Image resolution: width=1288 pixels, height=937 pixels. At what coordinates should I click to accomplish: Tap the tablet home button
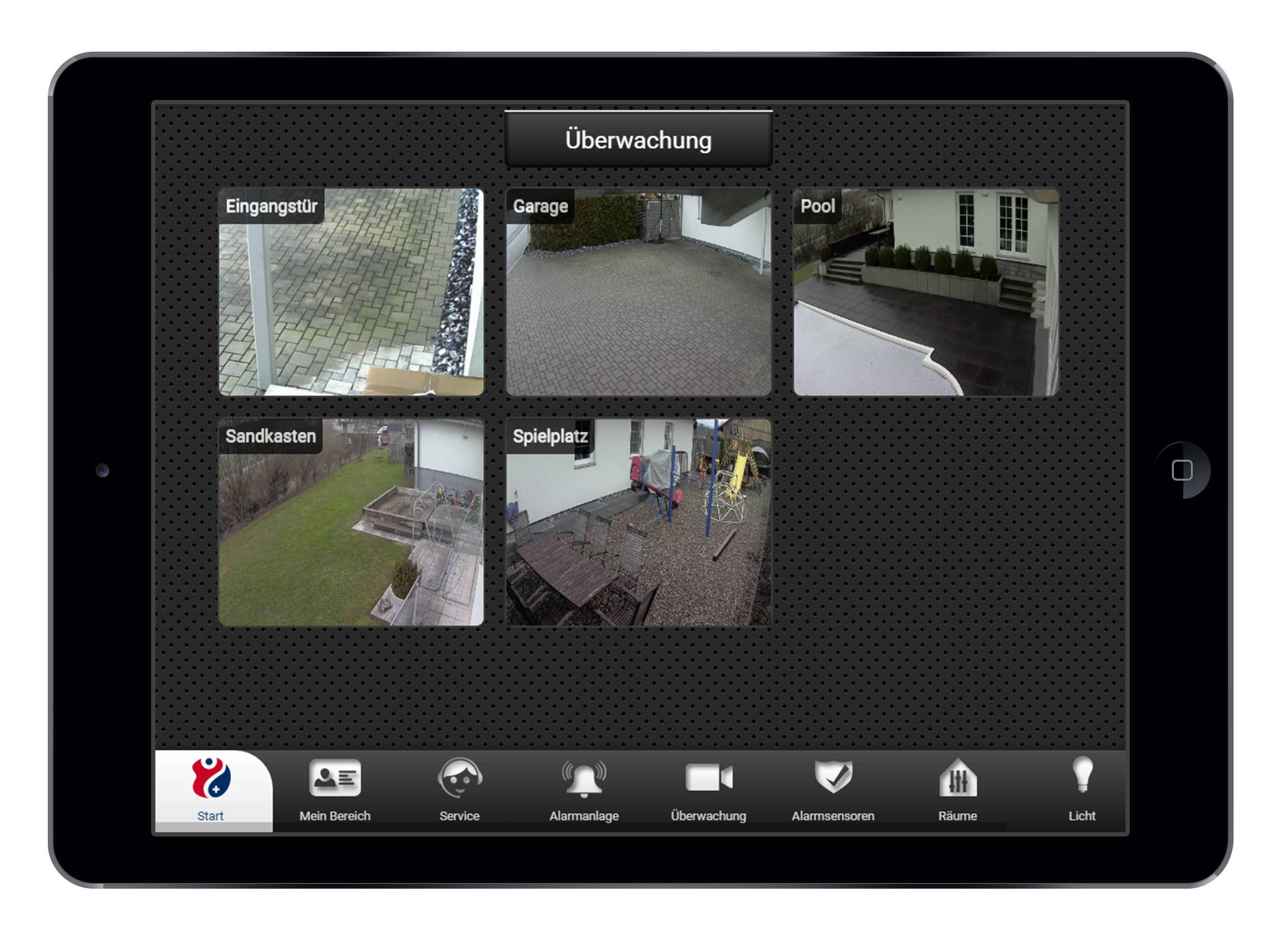(1182, 471)
